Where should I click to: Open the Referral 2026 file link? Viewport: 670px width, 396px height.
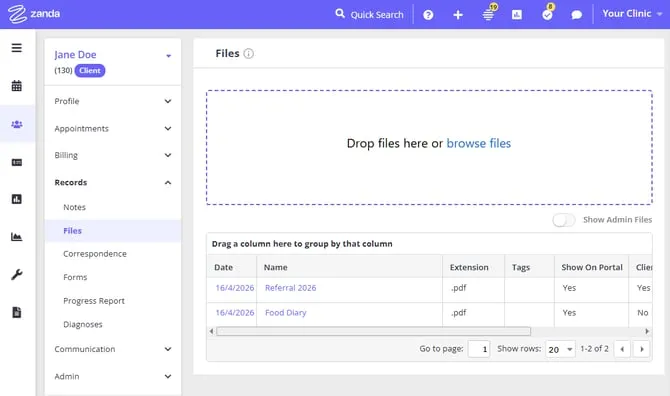[291, 288]
